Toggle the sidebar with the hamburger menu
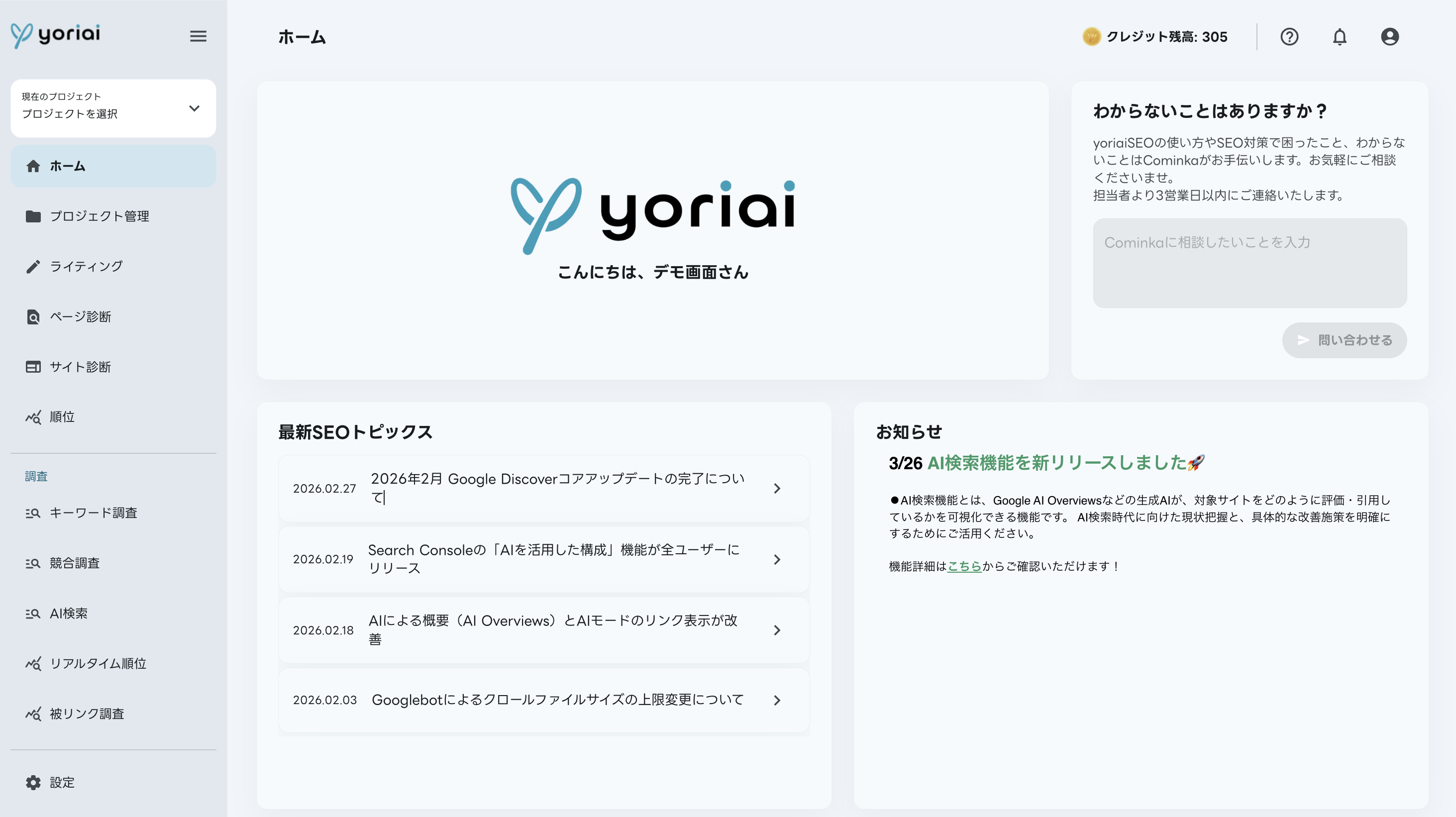This screenshot has width=1456, height=817. 198,36
